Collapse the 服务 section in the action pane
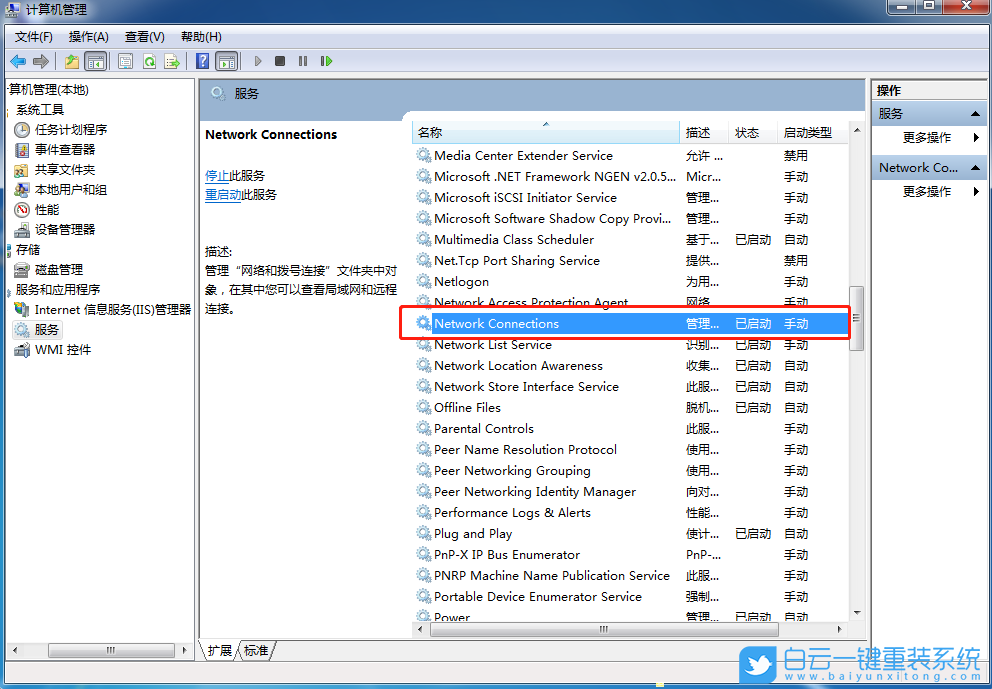 point(977,112)
